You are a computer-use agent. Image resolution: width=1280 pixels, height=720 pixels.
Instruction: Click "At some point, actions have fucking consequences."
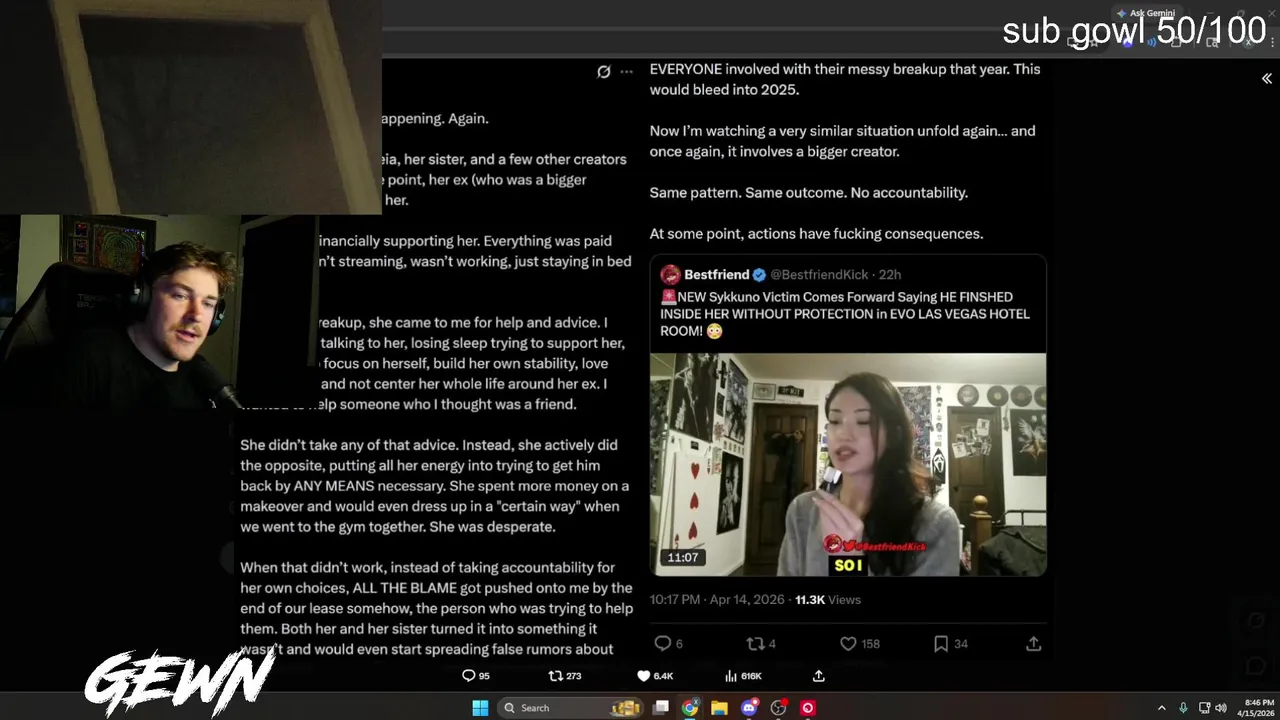(x=816, y=233)
